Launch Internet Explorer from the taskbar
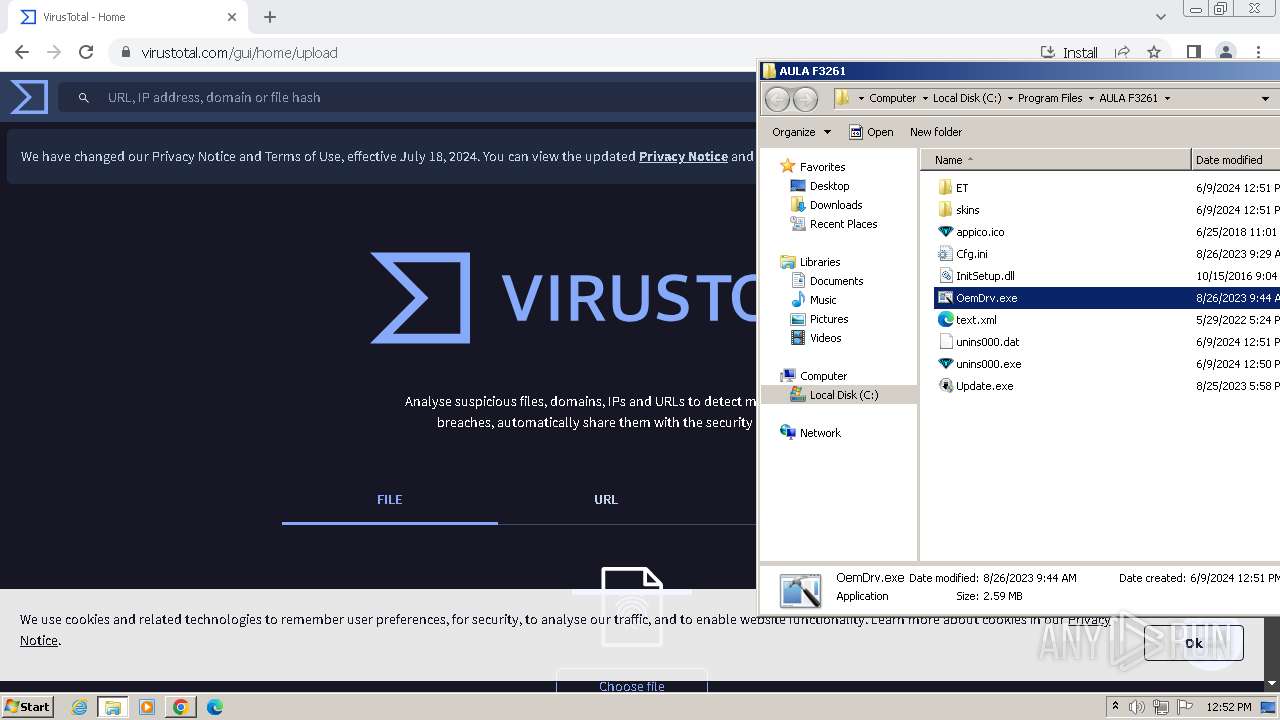 tap(79, 707)
